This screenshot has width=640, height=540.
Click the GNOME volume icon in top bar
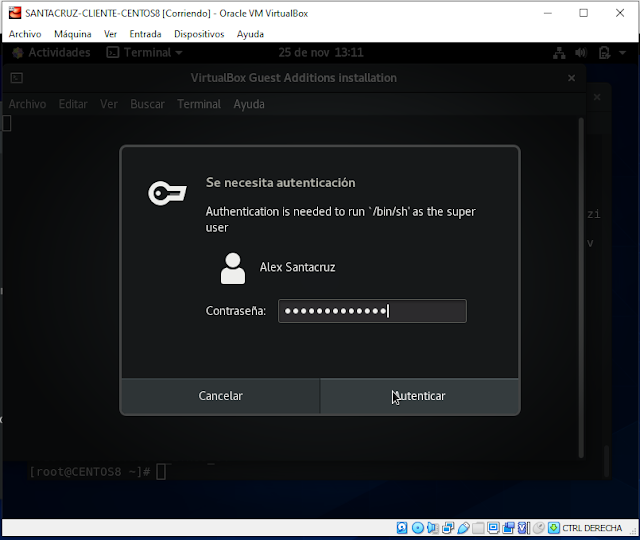581,53
